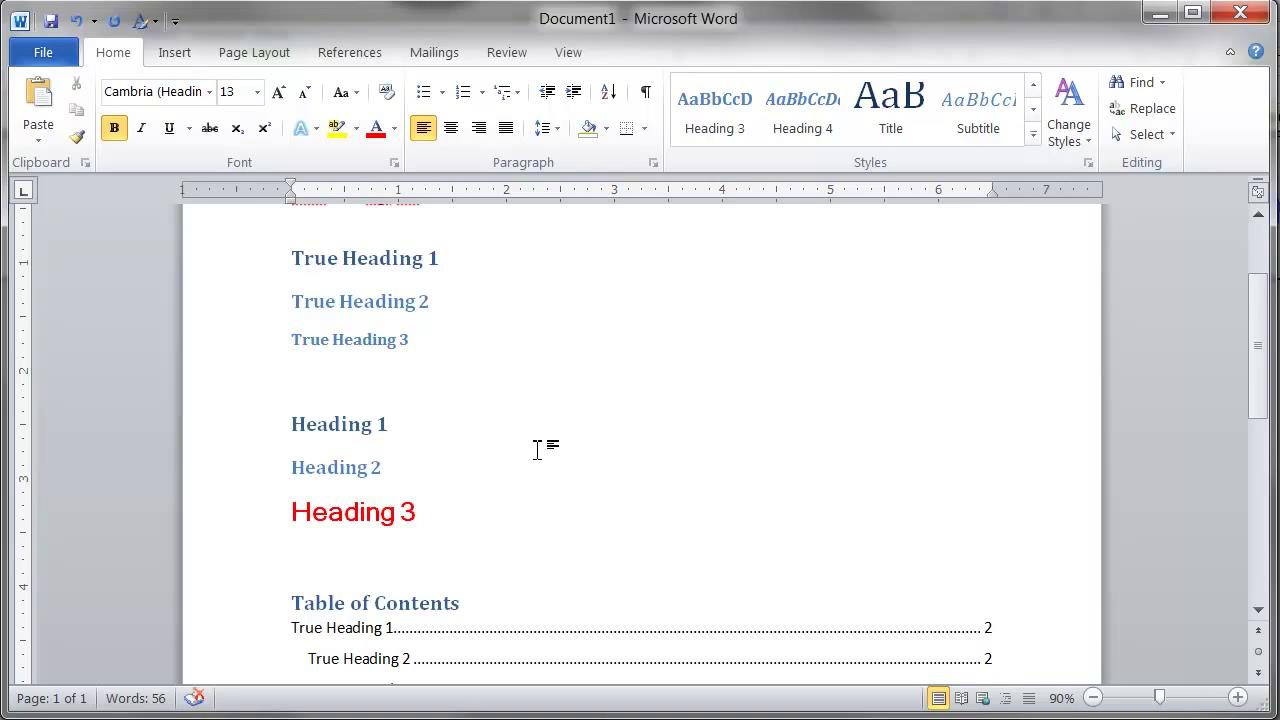Switch to Full Screen Reading view
Image resolution: width=1280 pixels, height=720 pixels.
[961, 698]
